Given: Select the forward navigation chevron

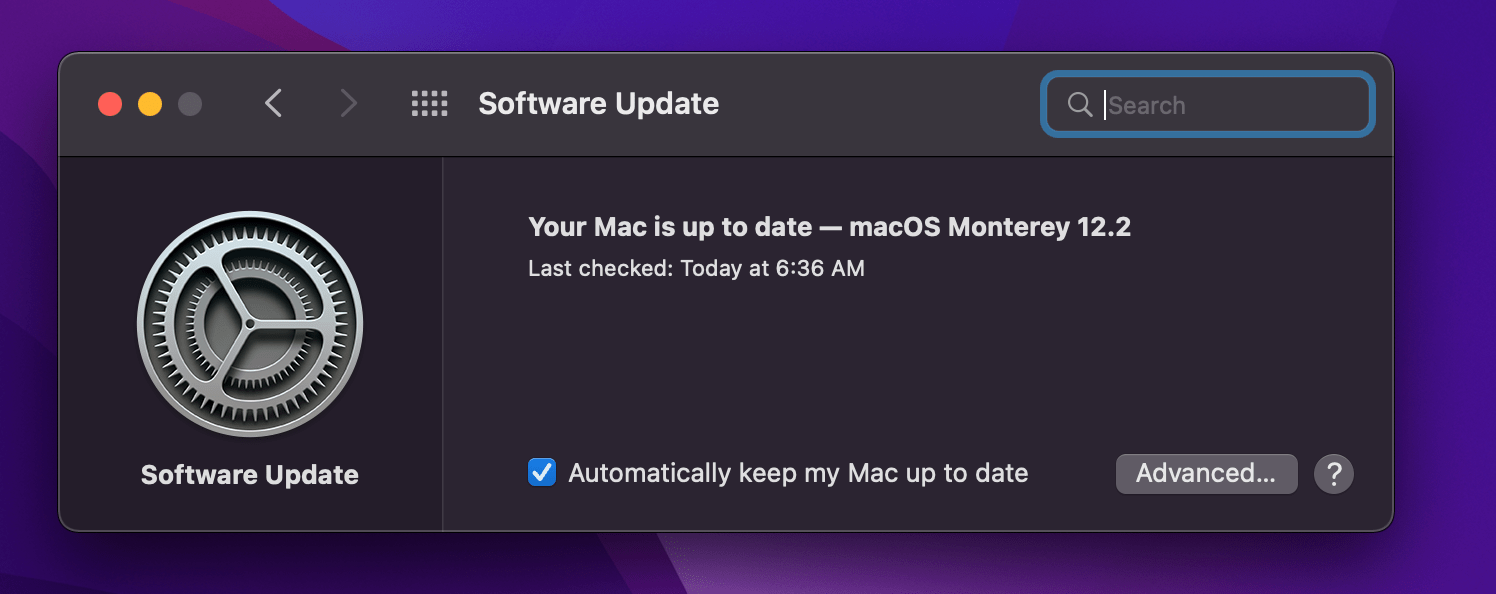Looking at the screenshot, I should [348, 103].
